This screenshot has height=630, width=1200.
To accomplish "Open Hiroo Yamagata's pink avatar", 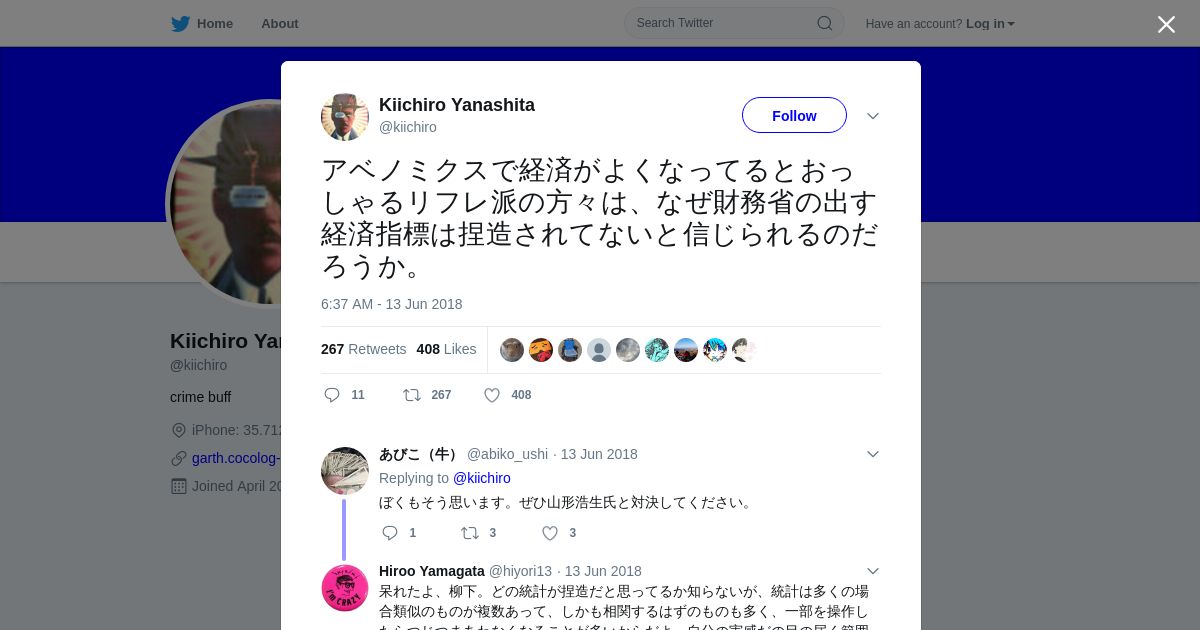I will [x=345, y=588].
